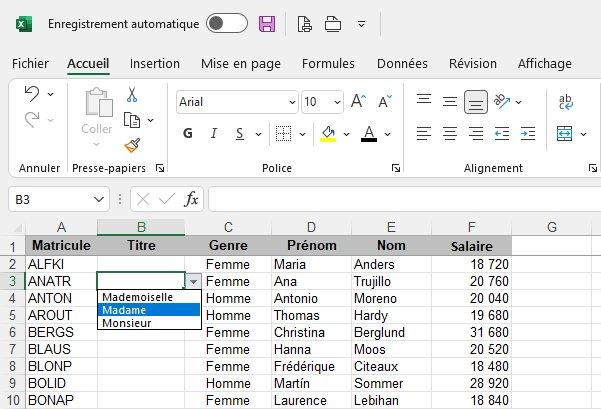This screenshot has width=601, height=409.
Task: Expand the Copy options dropdown arrow
Action: click(151, 120)
